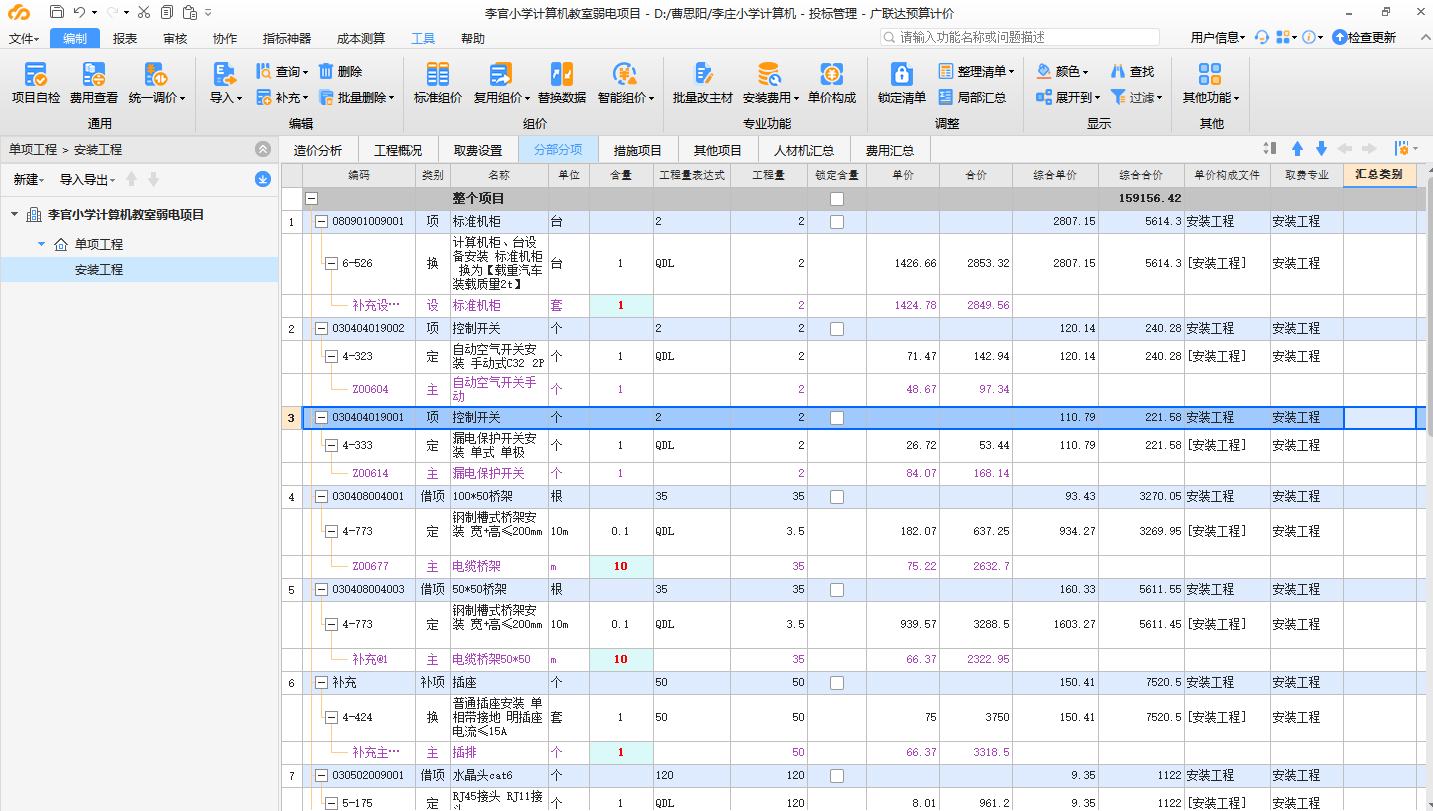Click 查找 binoculars search icon
The width and height of the screenshot is (1433, 811).
click(1117, 72)
